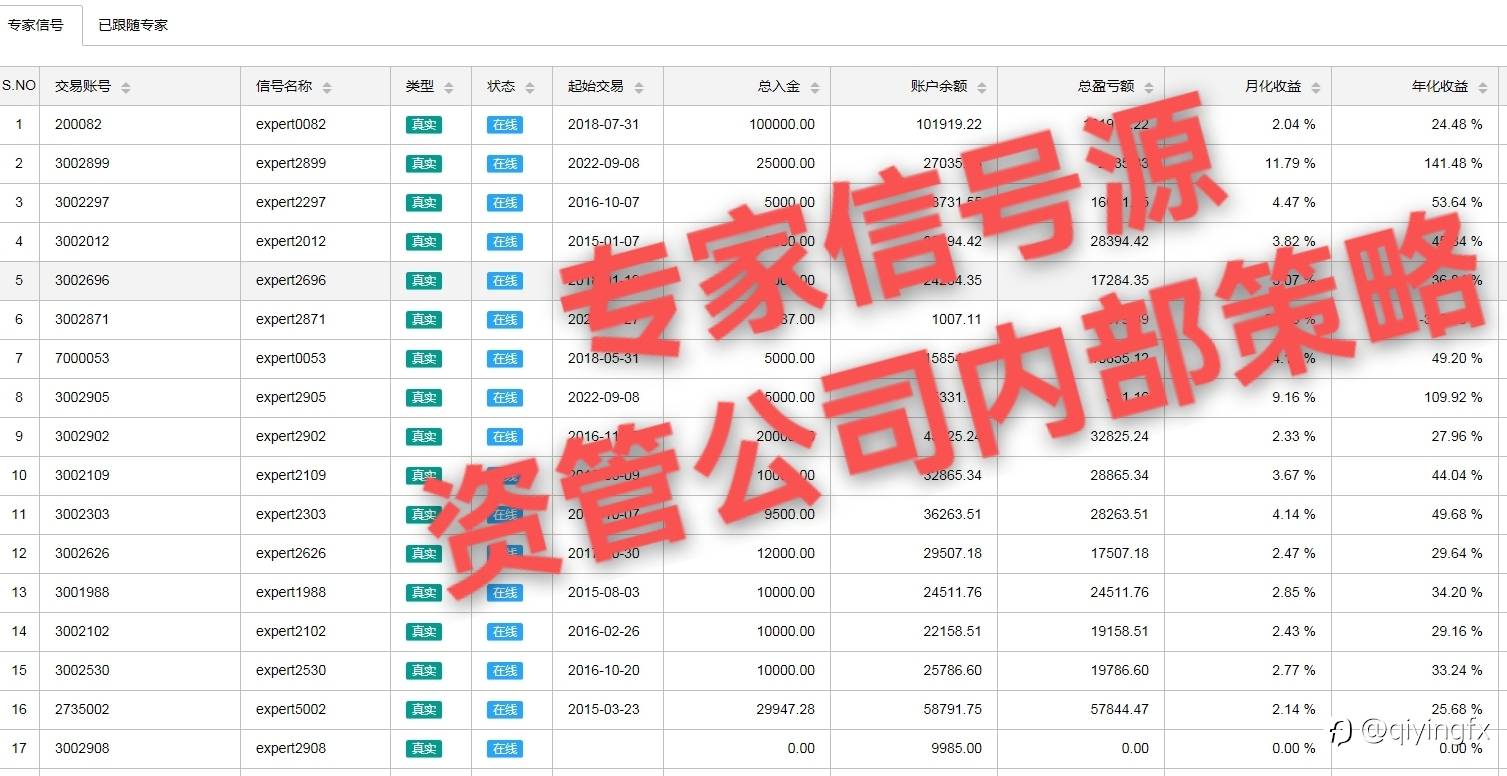Select account number 200082
The height and width of the screenshot is (776, 1507).
point(78,125)
